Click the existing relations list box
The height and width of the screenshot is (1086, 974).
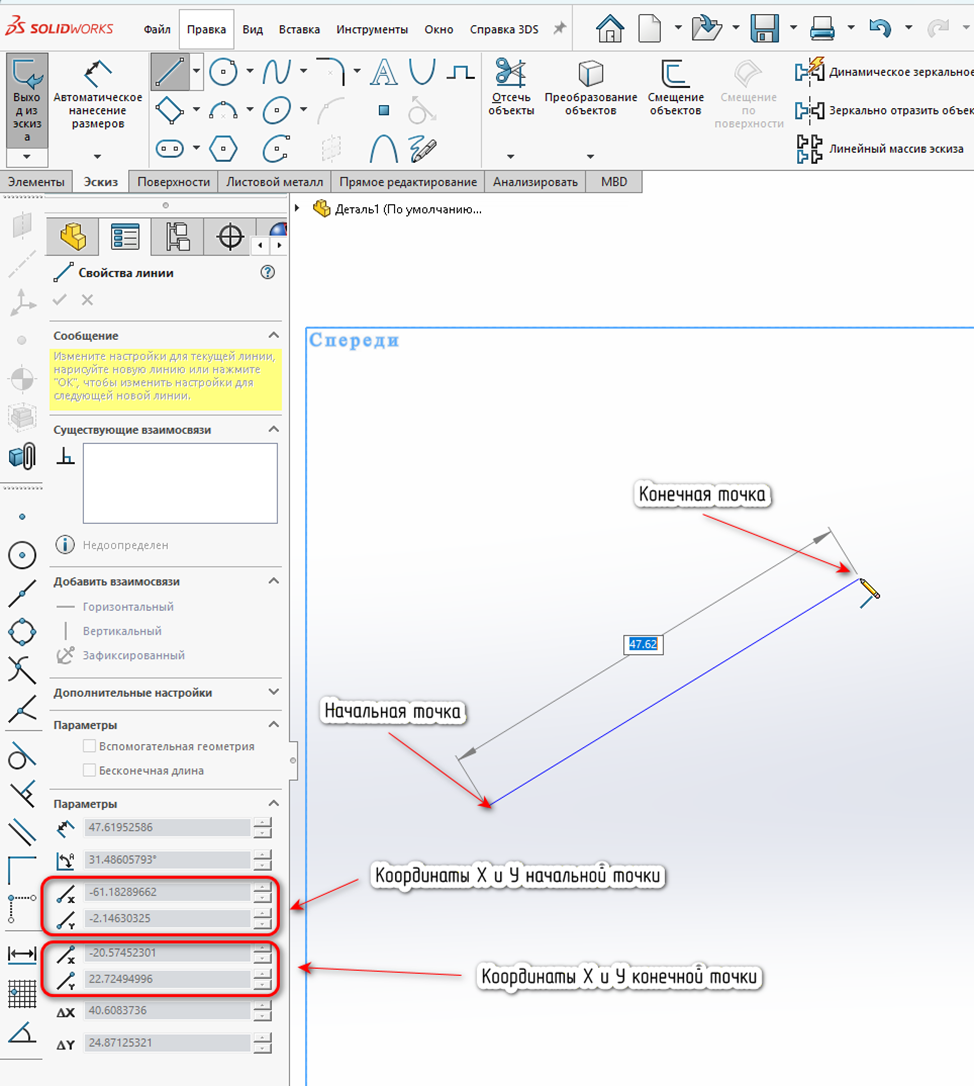click(180, 483)
